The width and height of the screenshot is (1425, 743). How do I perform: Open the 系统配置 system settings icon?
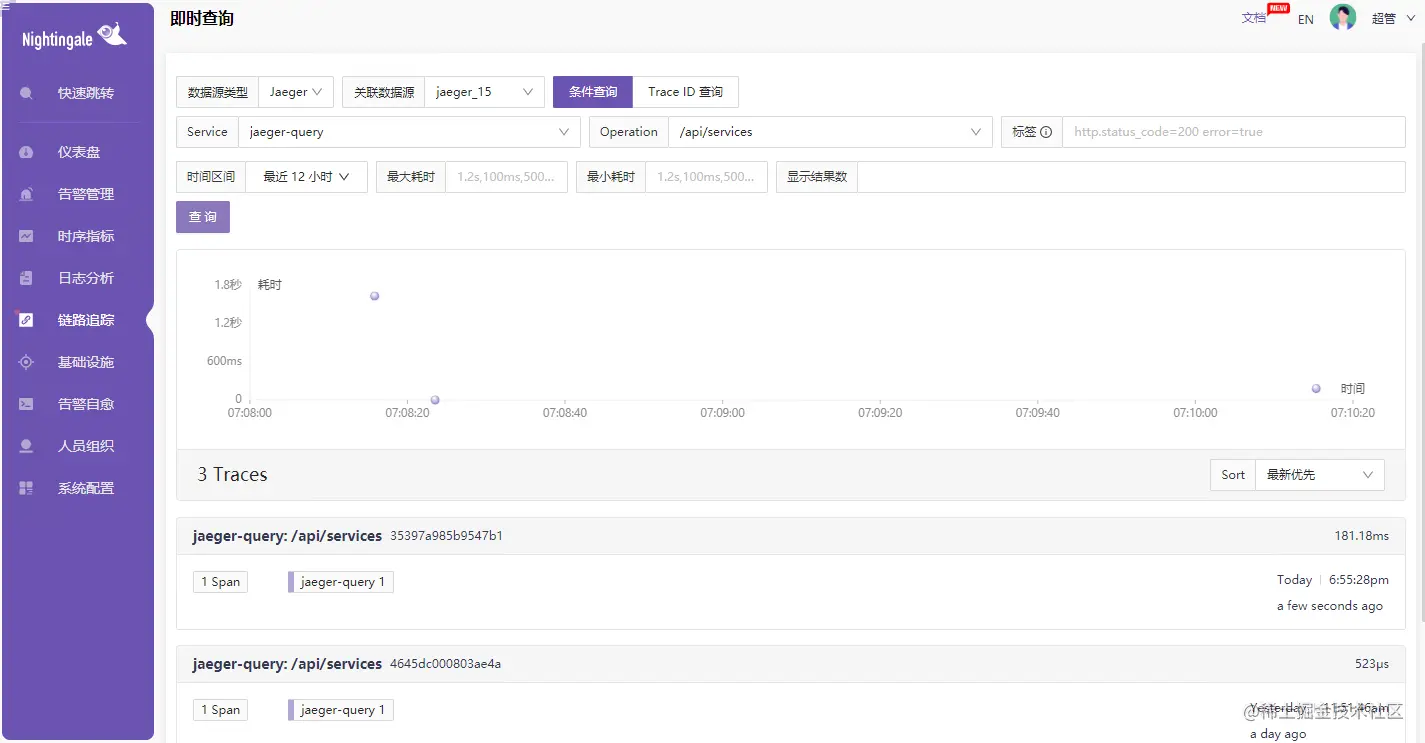pyautogui.click(x=26, y=488)
